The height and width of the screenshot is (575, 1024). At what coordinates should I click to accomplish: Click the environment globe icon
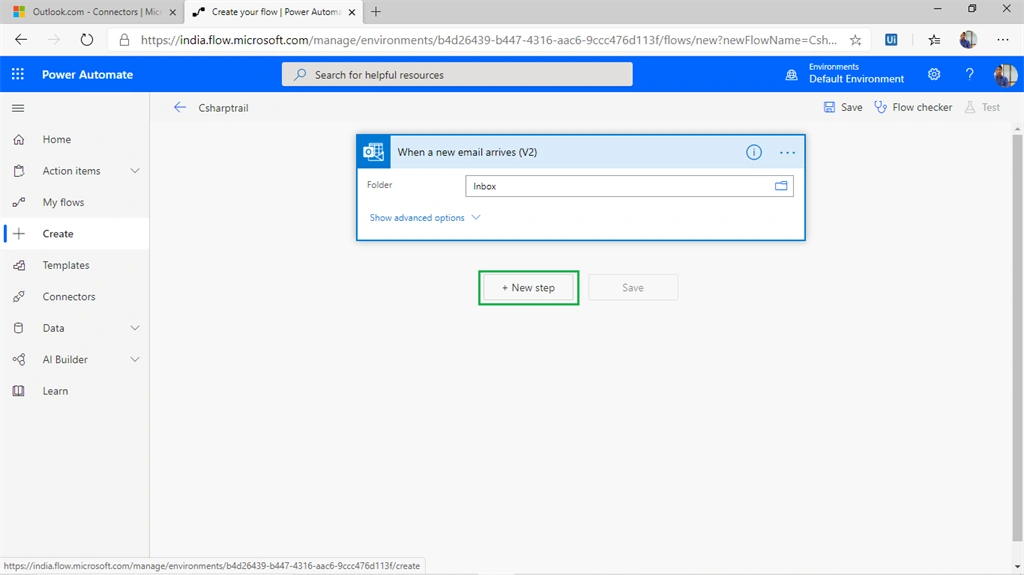click(792, 74)
